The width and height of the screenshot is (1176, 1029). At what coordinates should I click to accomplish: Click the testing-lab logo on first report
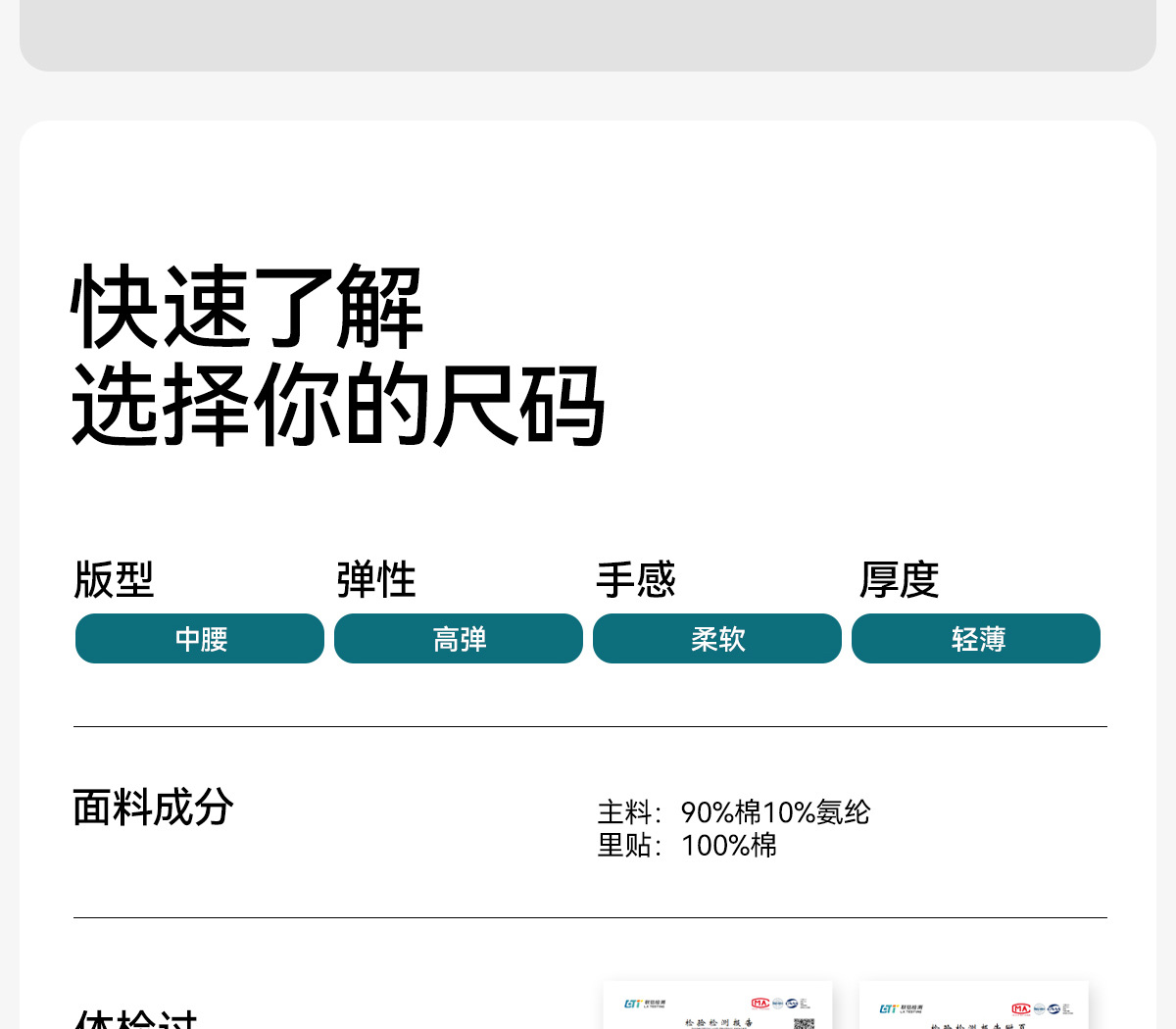(644, 1004)
